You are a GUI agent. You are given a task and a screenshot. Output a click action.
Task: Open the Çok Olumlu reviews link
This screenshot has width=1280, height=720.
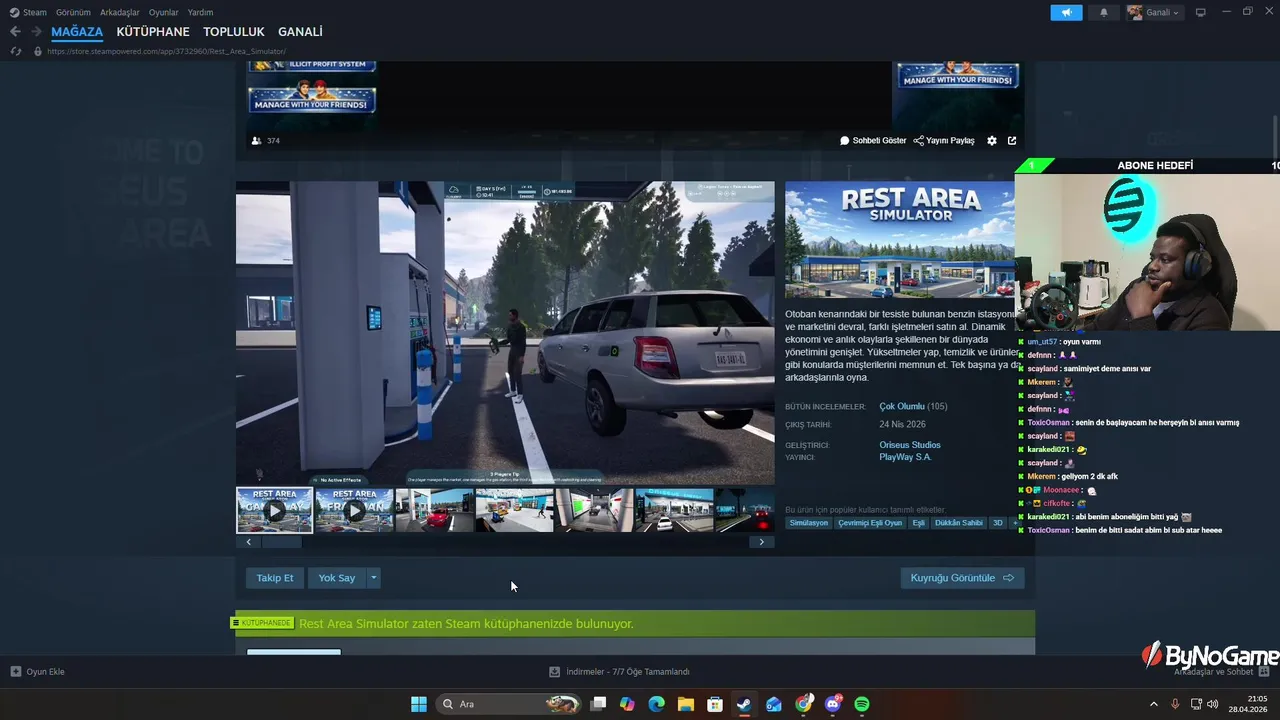pos(902,406)
